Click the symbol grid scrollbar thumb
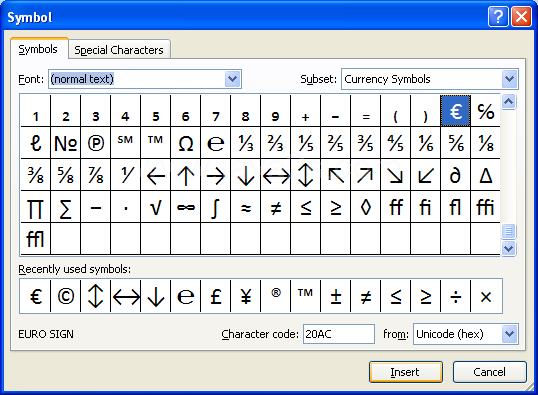538x395 pixels. 508,231
